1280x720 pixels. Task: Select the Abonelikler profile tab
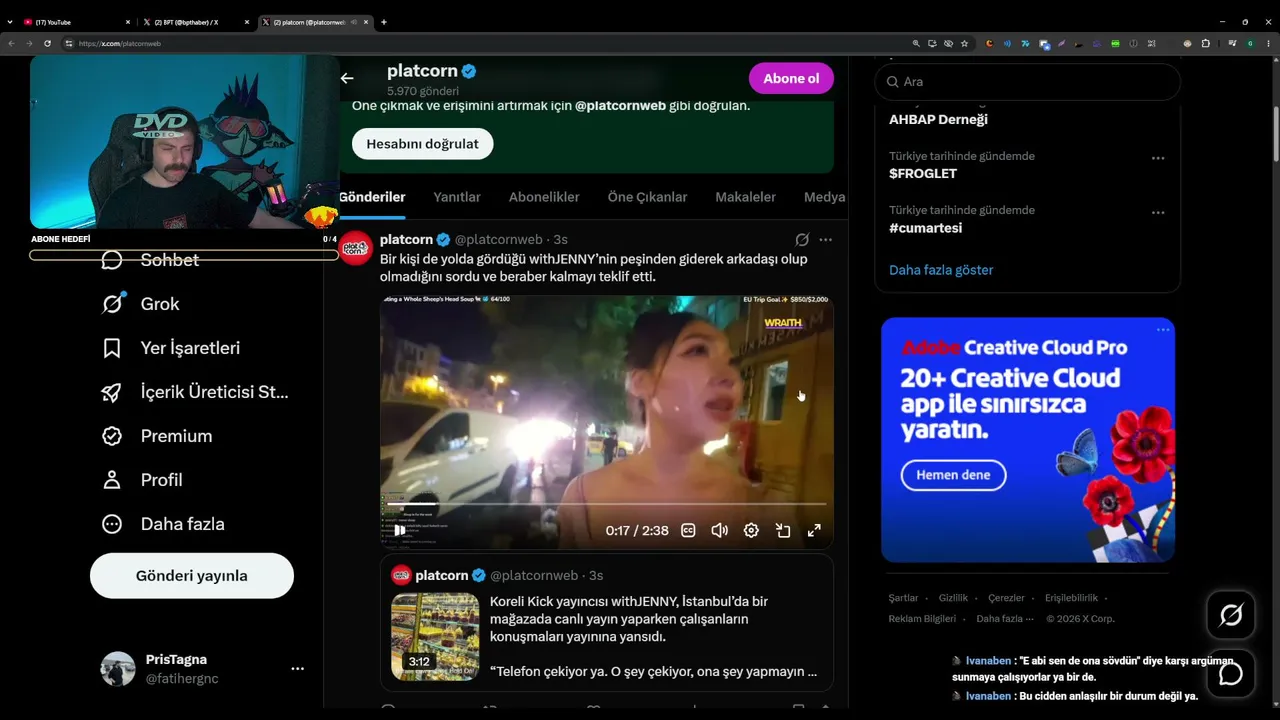544,197
